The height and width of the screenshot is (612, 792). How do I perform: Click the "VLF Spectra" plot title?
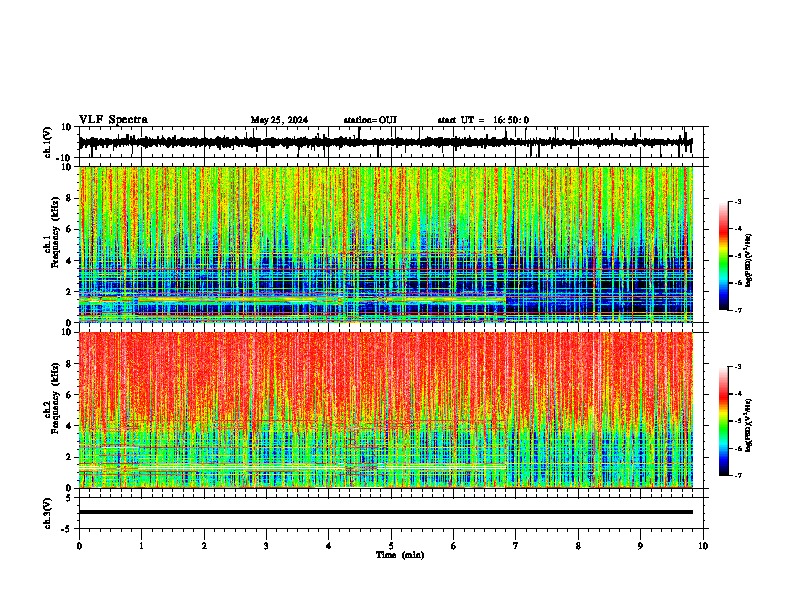[x=113, y=120]
